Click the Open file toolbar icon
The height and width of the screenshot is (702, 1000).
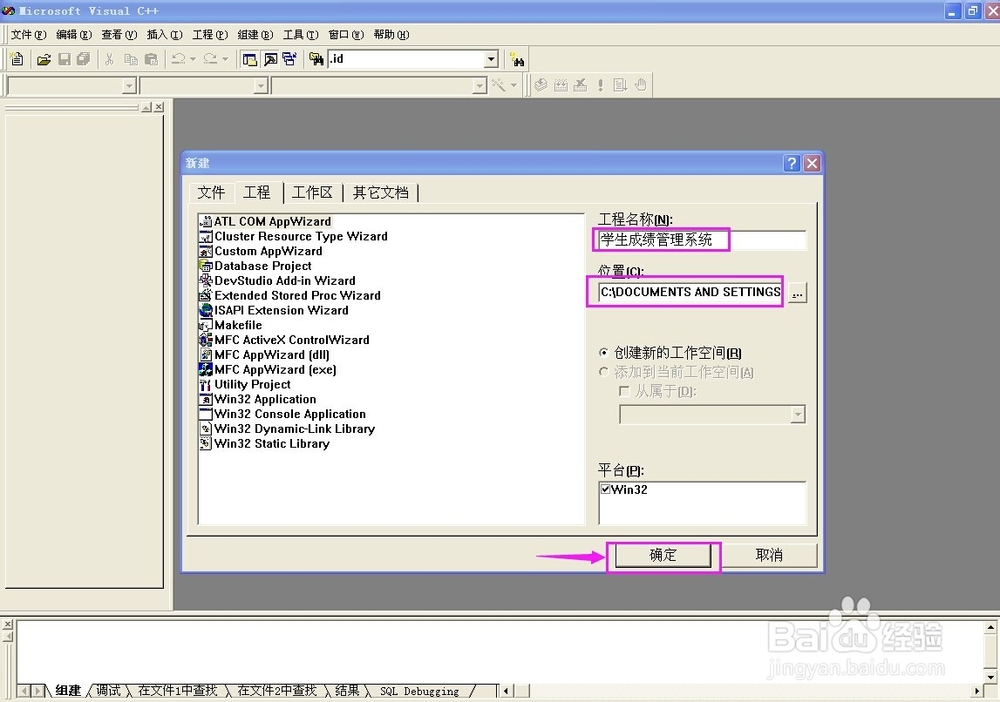[43, 59]
